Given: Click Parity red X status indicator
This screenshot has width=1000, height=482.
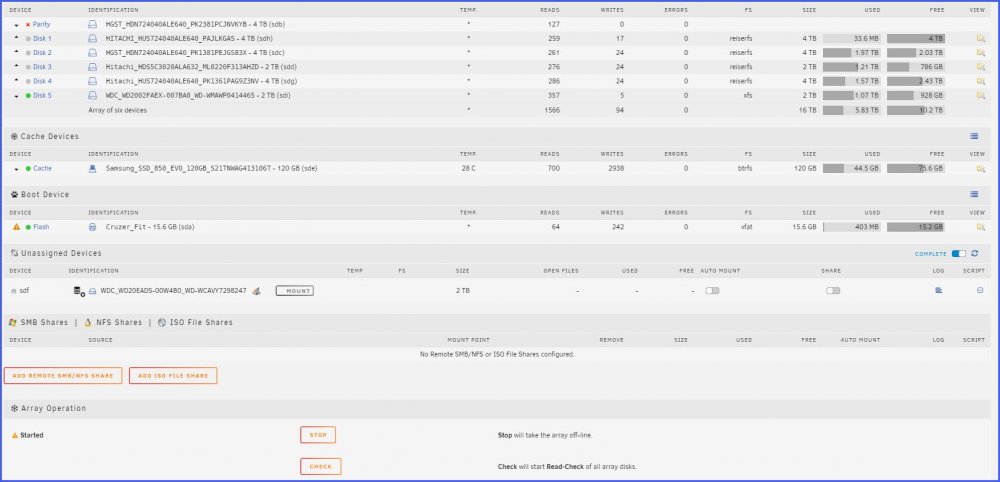Looking at the screenshot, I should click(x=28, y=24).
